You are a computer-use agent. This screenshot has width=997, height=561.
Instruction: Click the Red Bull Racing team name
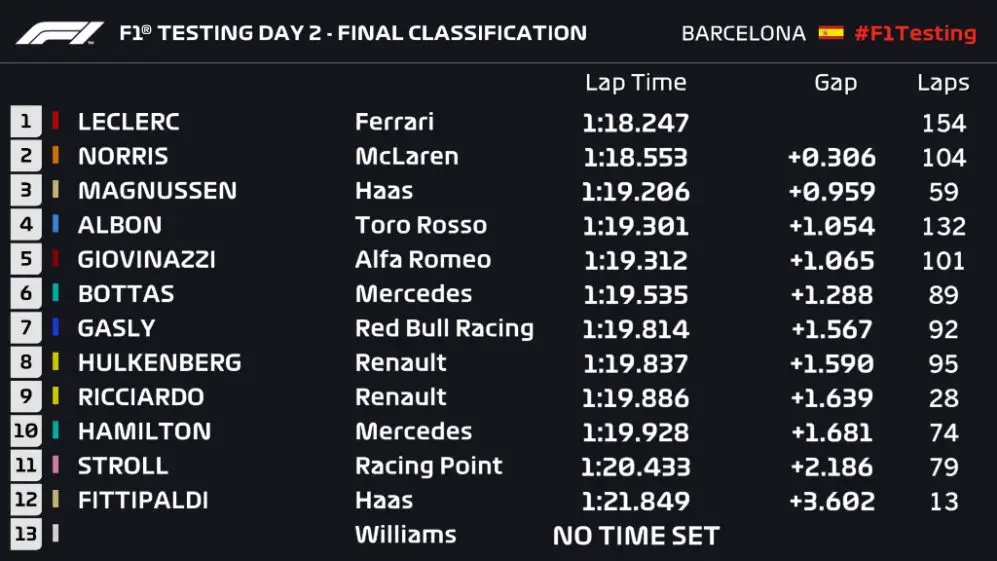[444, 328]
